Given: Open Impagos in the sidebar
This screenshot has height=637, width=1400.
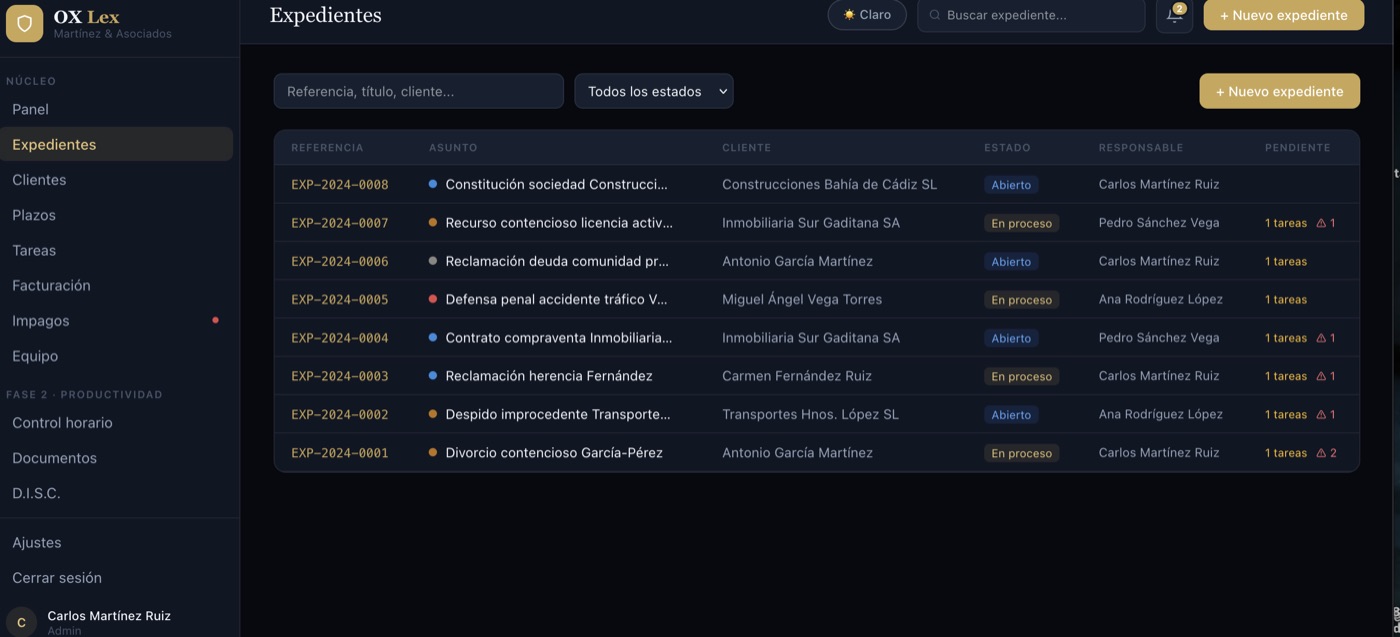Looking at the screenshot, I should tap(41, 320).
